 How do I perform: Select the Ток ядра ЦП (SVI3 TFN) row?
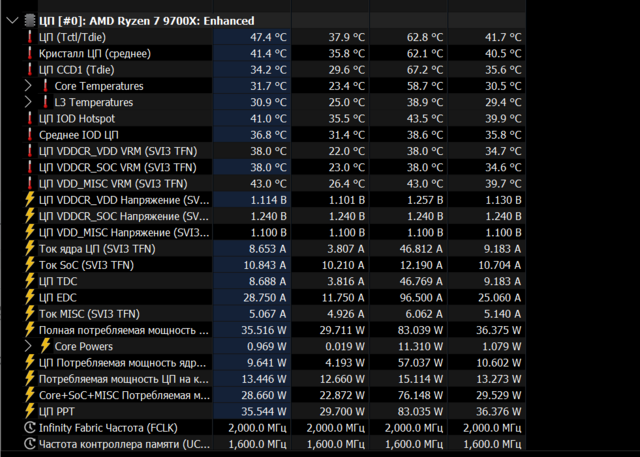click(97, 249)
